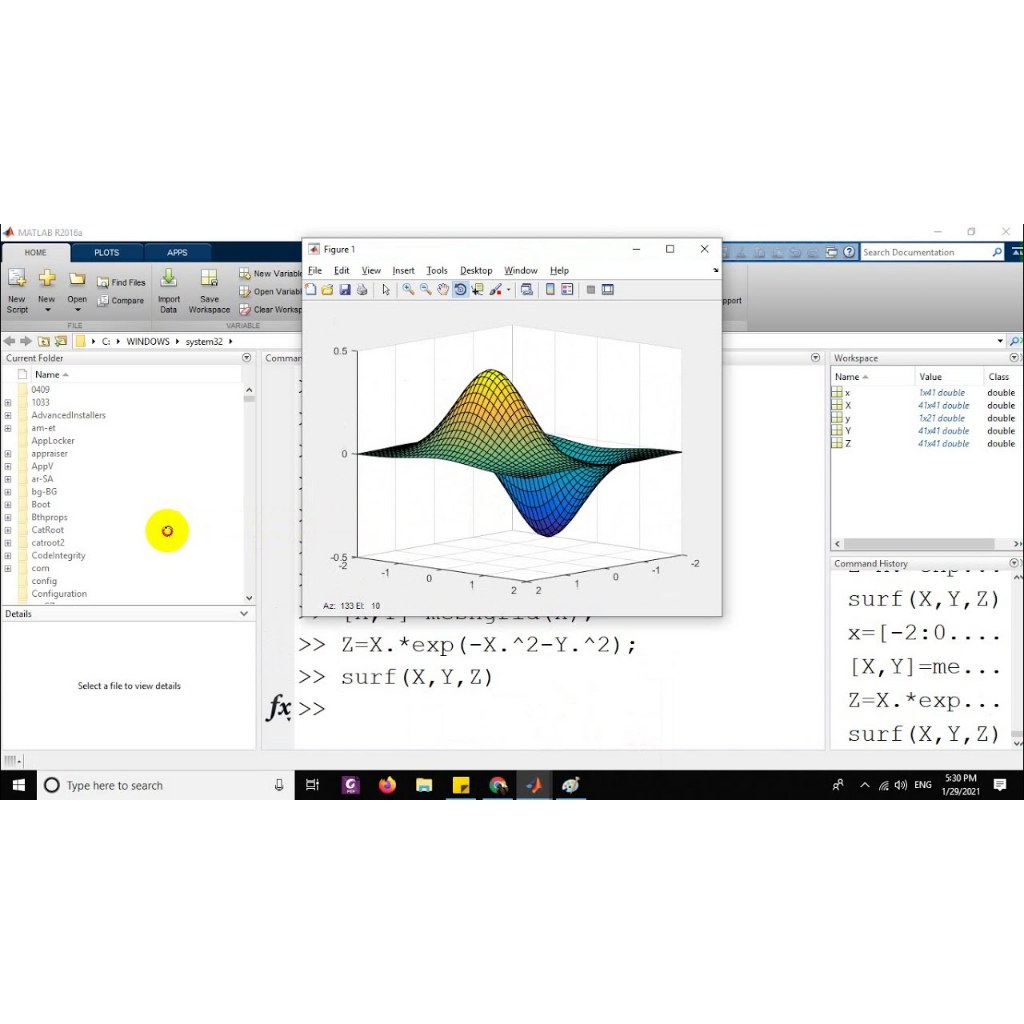Viewport: 1024px width, 1024px height.
Task: Switch to the PLOTS ribbon tab
Action: pos(107,253)
